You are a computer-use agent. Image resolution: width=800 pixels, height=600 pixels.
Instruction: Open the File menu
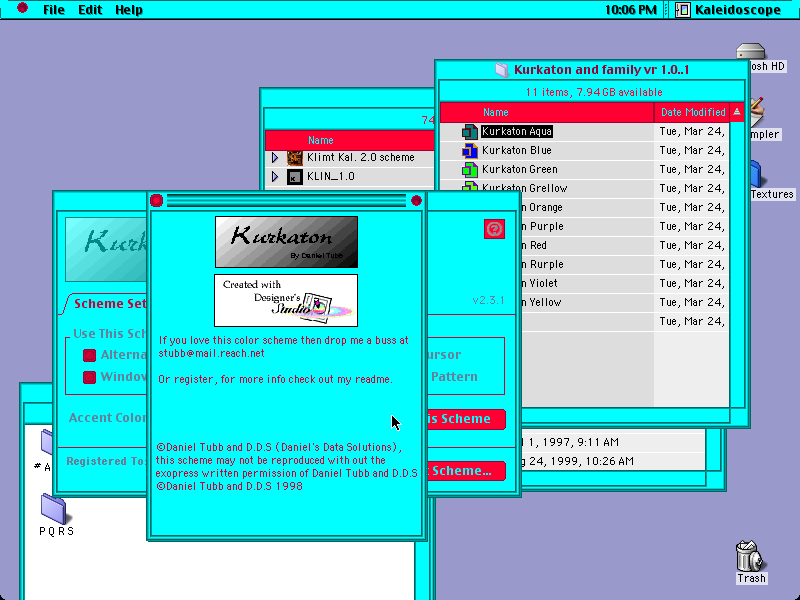click(54, 10)
